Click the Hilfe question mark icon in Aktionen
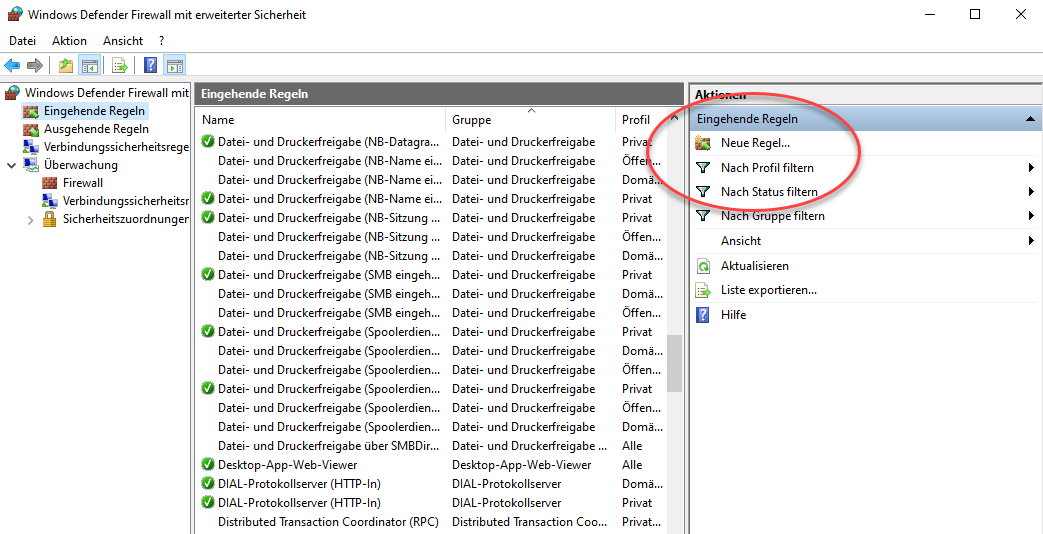The height and width of the screenshot is (534, 1043). pos(703,315)
